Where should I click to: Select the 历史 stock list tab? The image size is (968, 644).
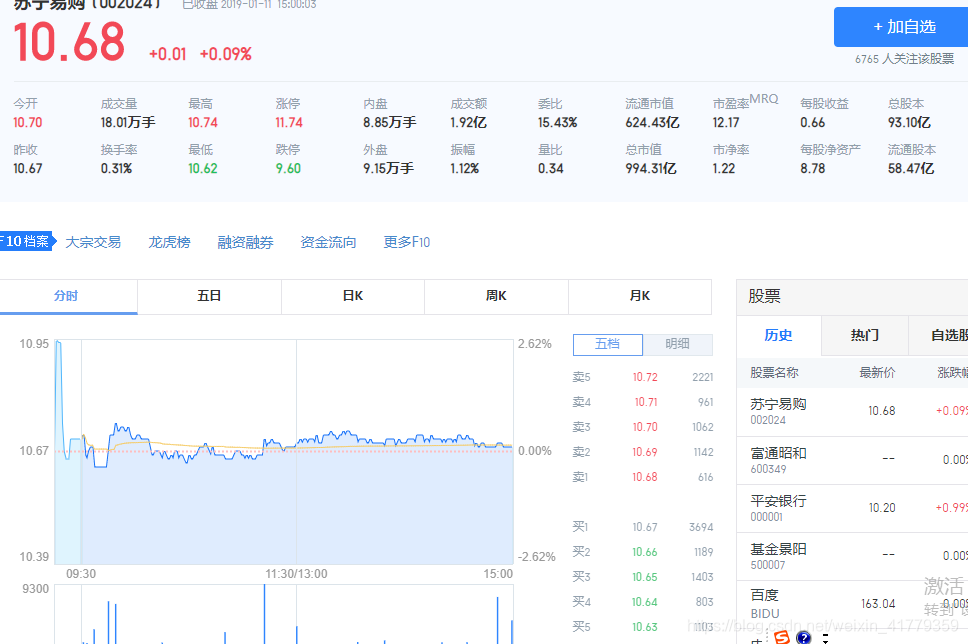(x=778, y=335)
